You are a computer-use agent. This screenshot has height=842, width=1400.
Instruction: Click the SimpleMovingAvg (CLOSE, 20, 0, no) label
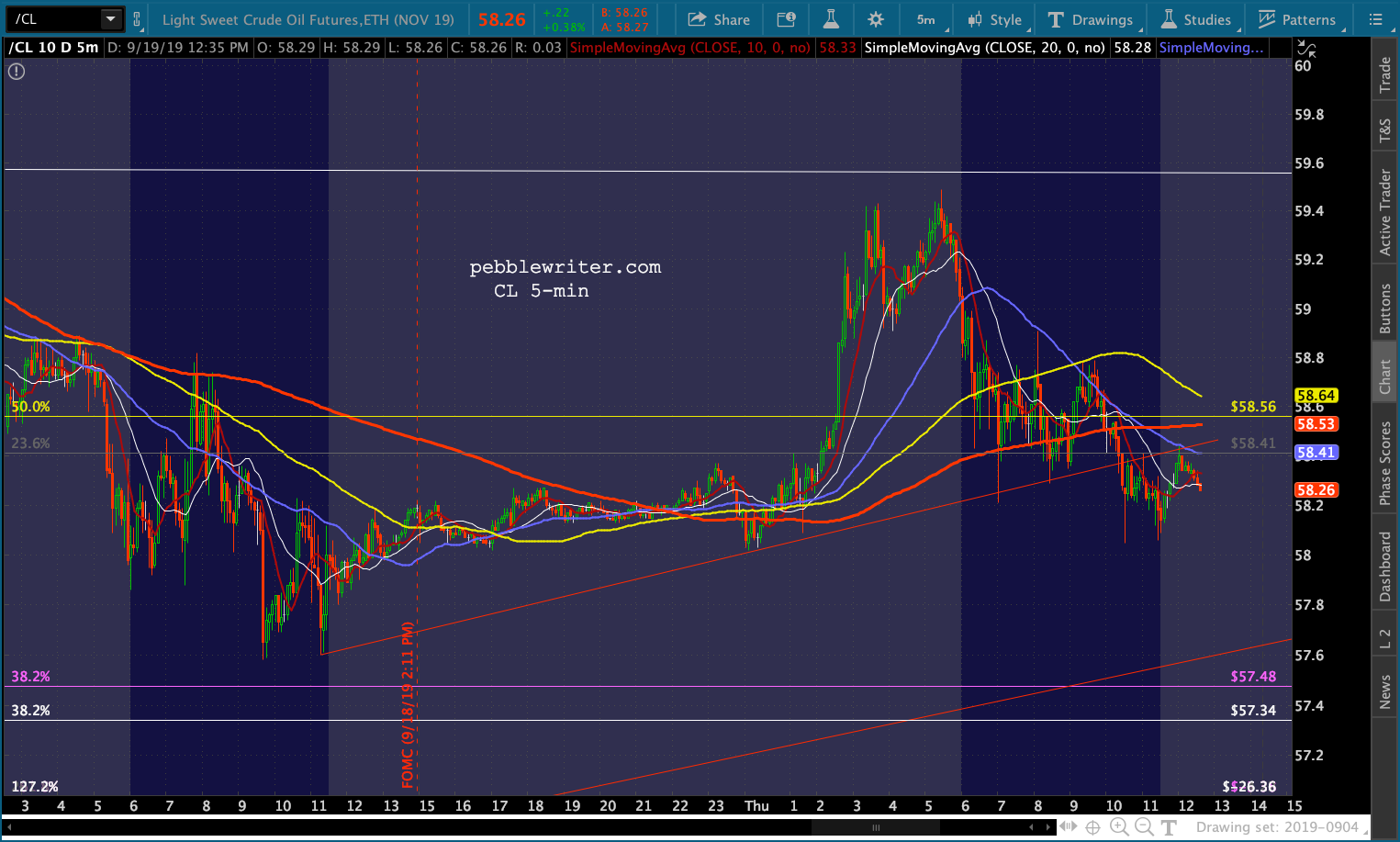(x=984, y=48)
